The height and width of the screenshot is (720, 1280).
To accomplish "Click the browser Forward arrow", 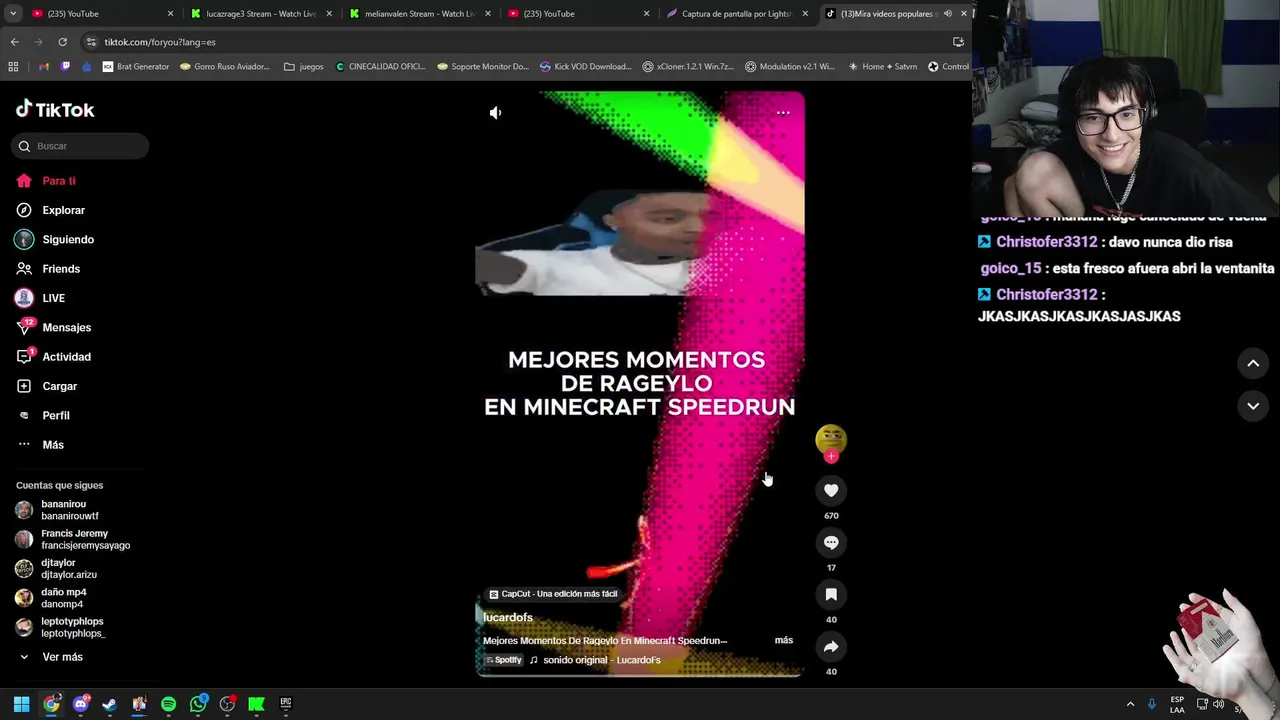I will pos(38,42).
